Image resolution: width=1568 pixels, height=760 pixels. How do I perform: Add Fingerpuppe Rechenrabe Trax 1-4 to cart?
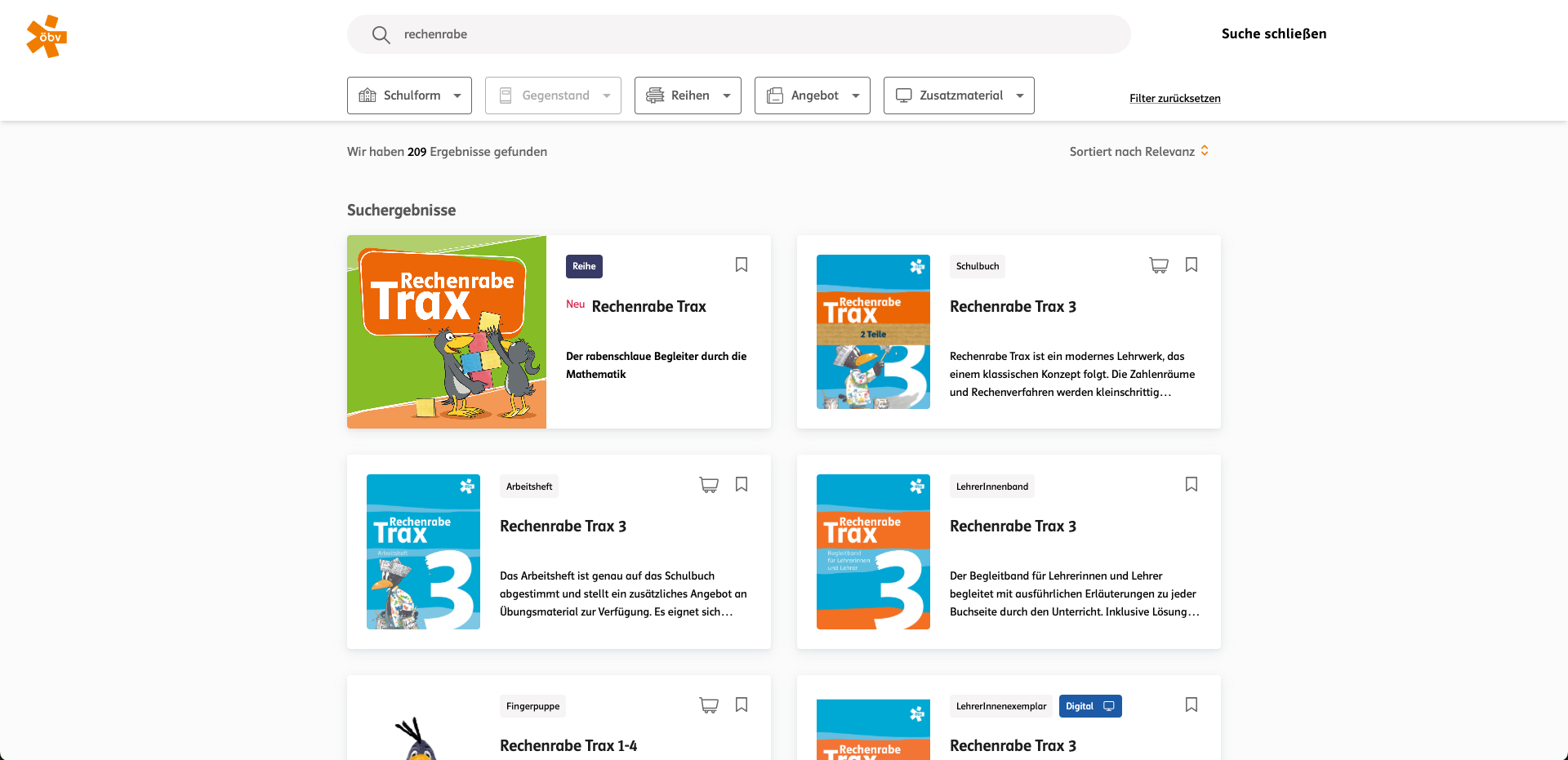tap(709, 704)
